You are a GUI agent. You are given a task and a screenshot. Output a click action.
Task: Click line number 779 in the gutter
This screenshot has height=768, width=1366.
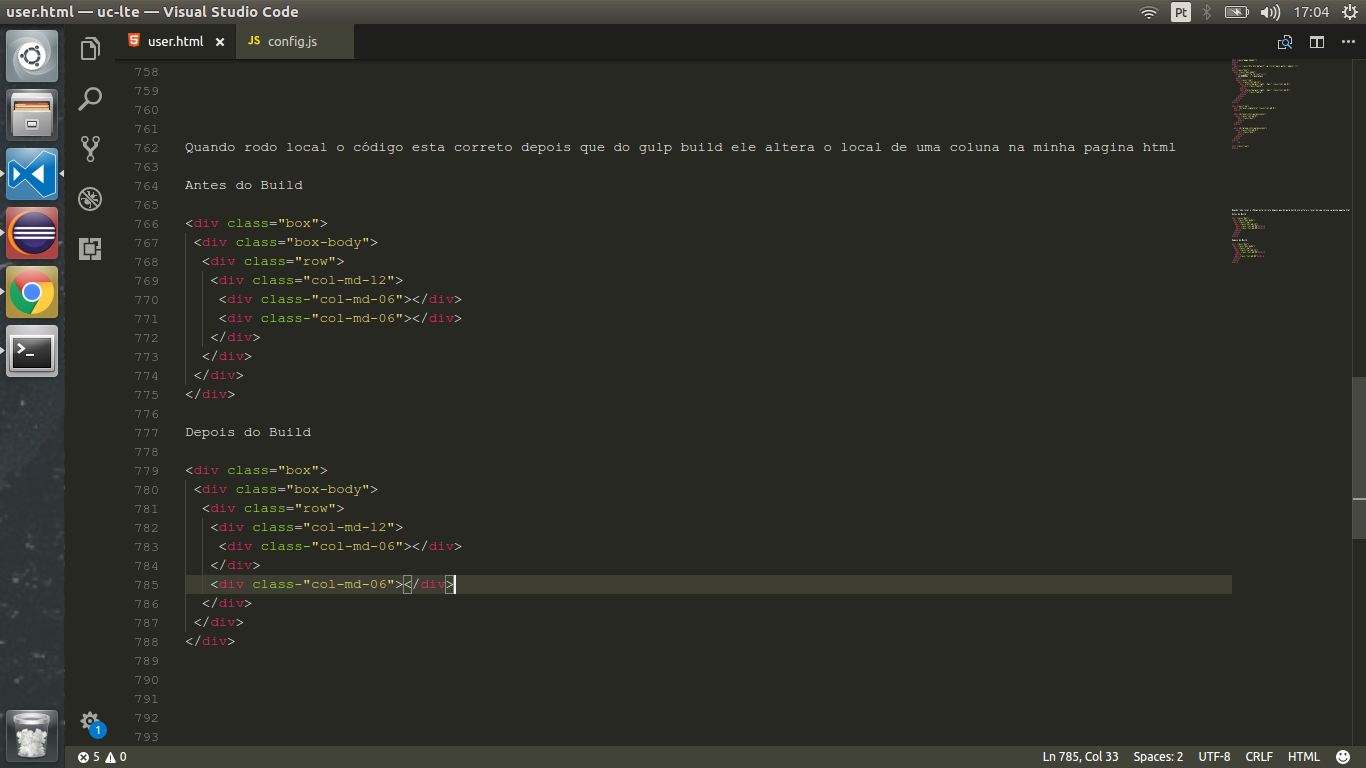(x=146, y=470)
